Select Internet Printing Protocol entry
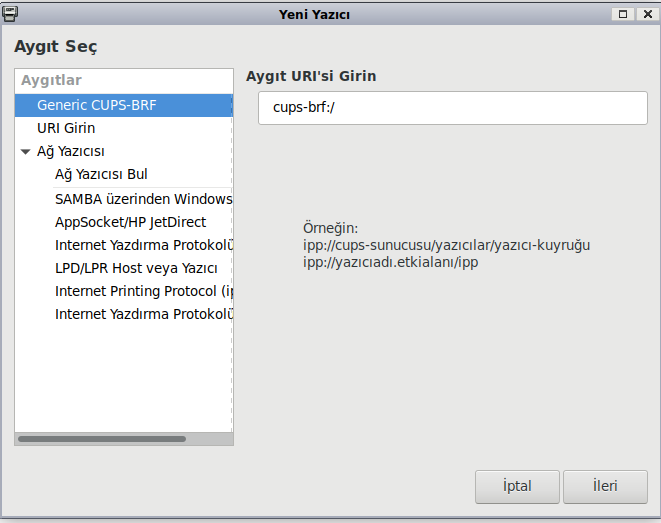 point(143,291)
